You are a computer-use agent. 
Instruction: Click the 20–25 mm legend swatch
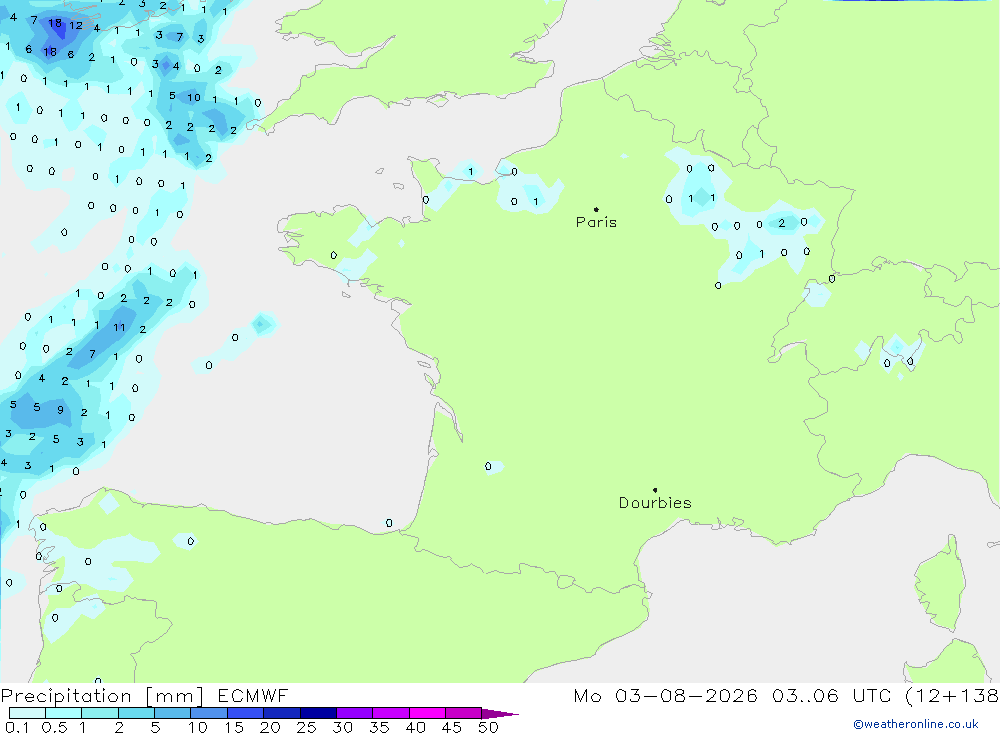pyautogui.click(x=282, y=713)
